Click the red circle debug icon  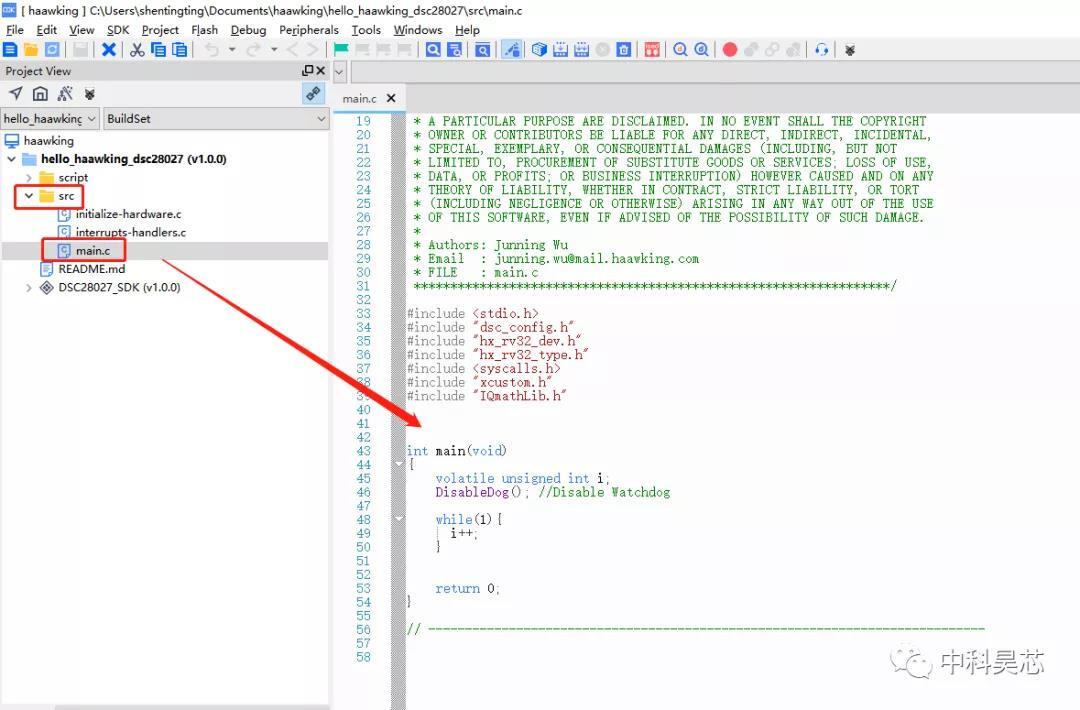point(730,50)
